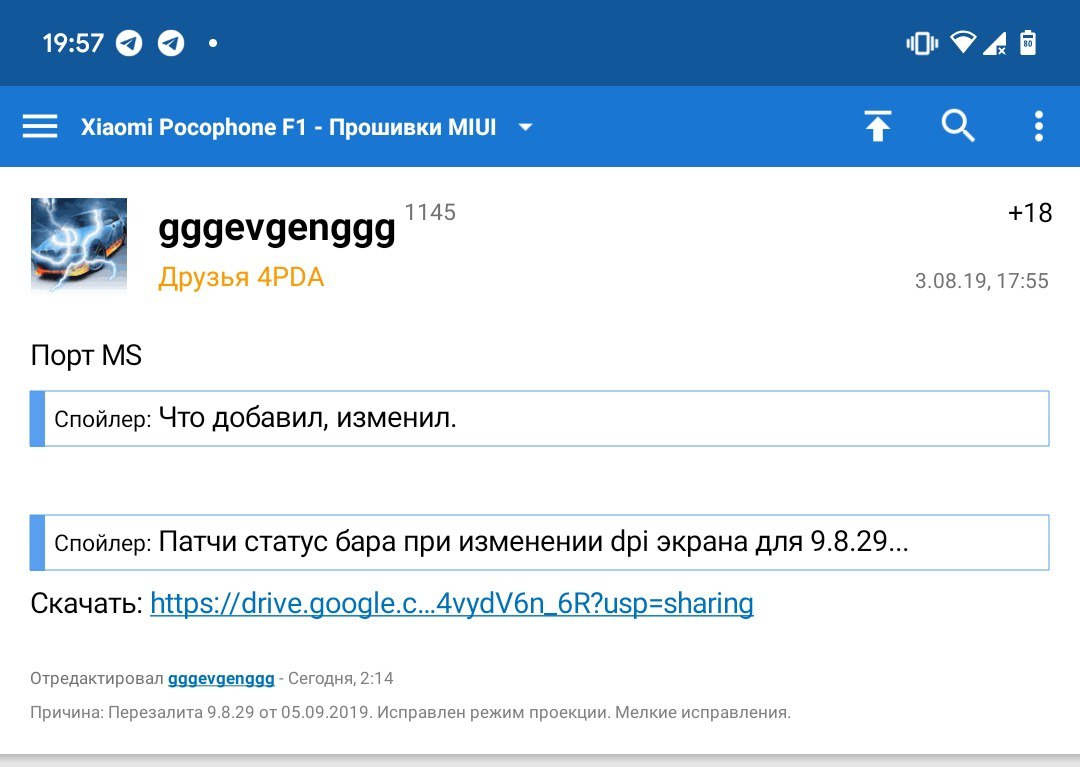Expand spoiler Патчи статус бара

[x=539, y=543]
